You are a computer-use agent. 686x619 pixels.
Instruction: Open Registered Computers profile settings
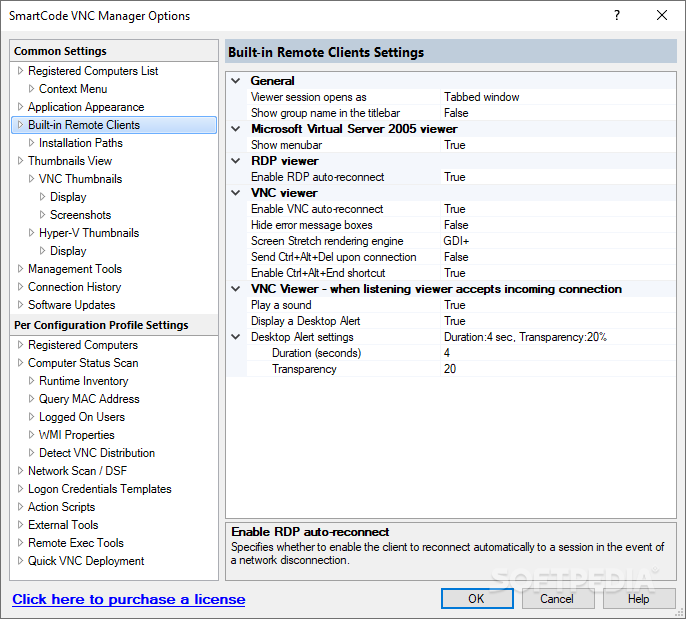[83, 345]
